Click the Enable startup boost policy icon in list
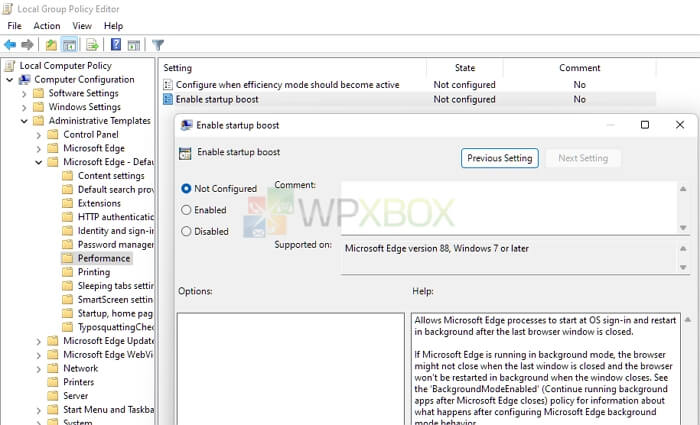 [168, 99]
